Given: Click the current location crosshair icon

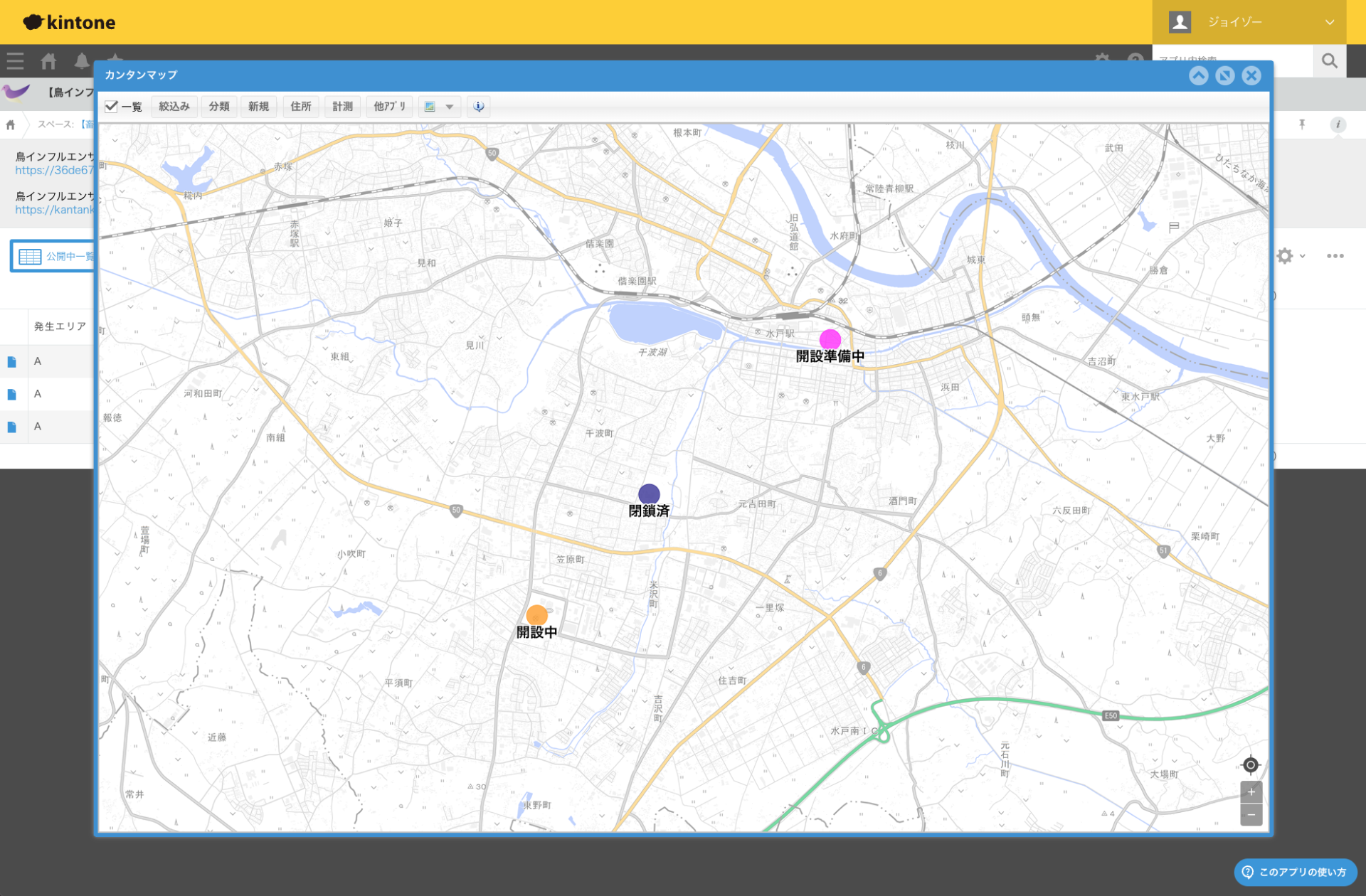Looking at the screenshot, I should coord(1250,765).
